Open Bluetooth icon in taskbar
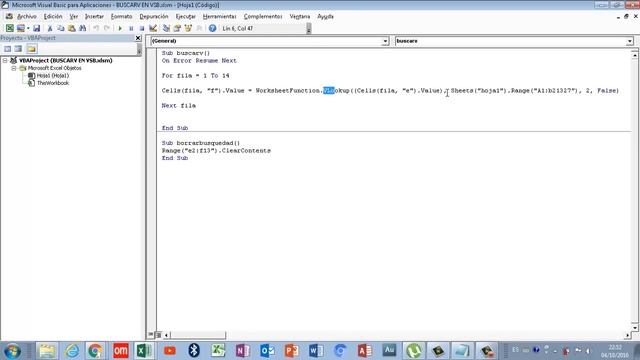Screen dimensions: 640x360 194,351
